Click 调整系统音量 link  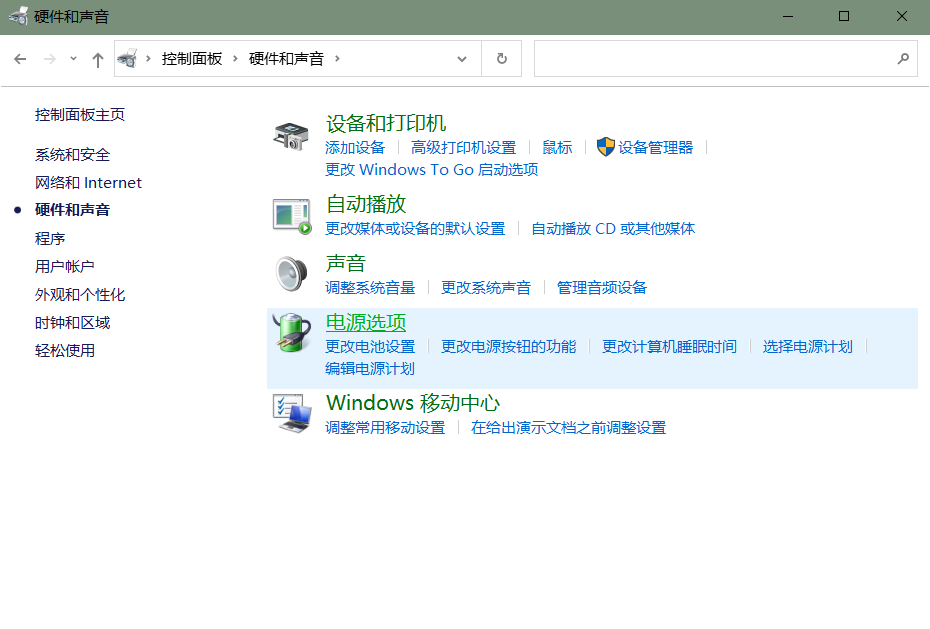click(370, 288)
